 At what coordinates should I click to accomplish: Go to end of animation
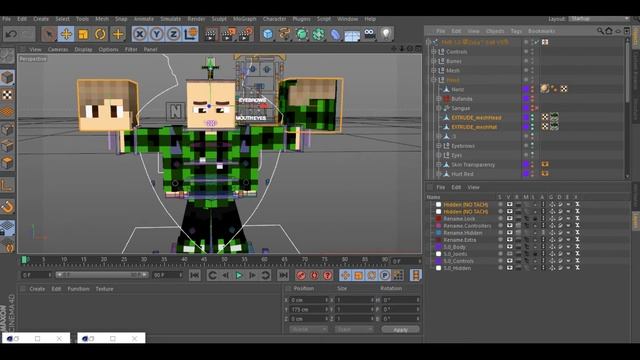tap(283, 276)
